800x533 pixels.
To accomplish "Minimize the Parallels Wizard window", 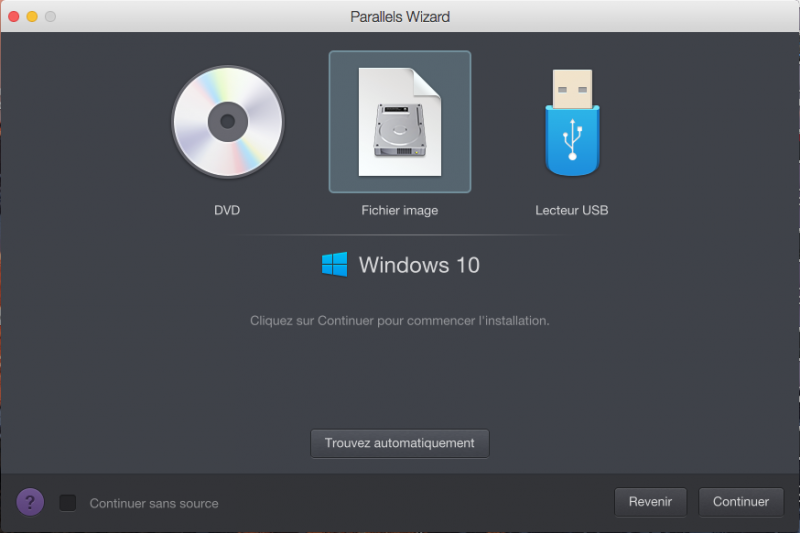I will (32, 16).
